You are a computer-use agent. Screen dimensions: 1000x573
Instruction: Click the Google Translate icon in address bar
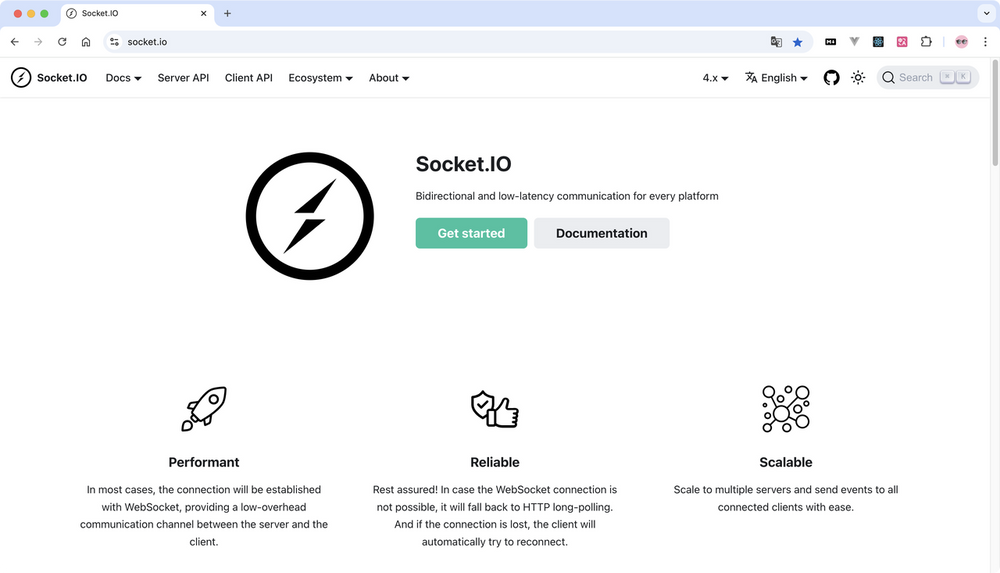pos(776,42)
